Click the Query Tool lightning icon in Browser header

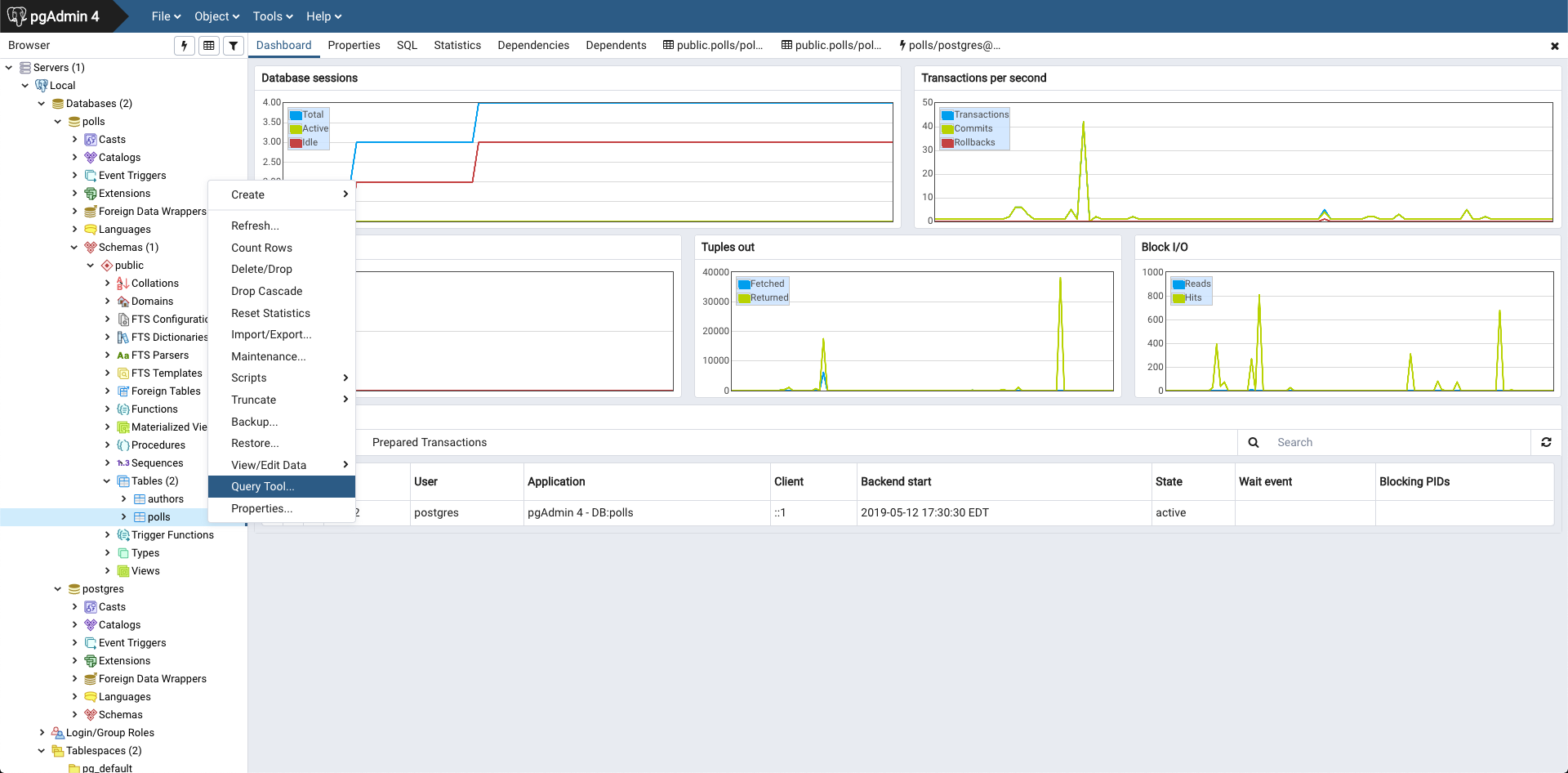tap(185, 46)
